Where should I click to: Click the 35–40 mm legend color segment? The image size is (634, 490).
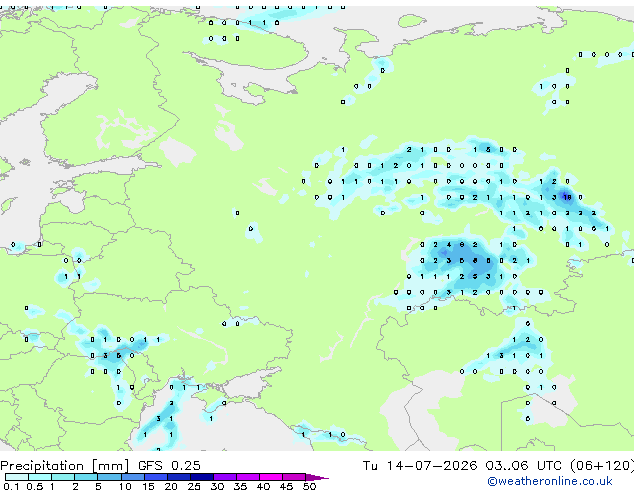248,477
